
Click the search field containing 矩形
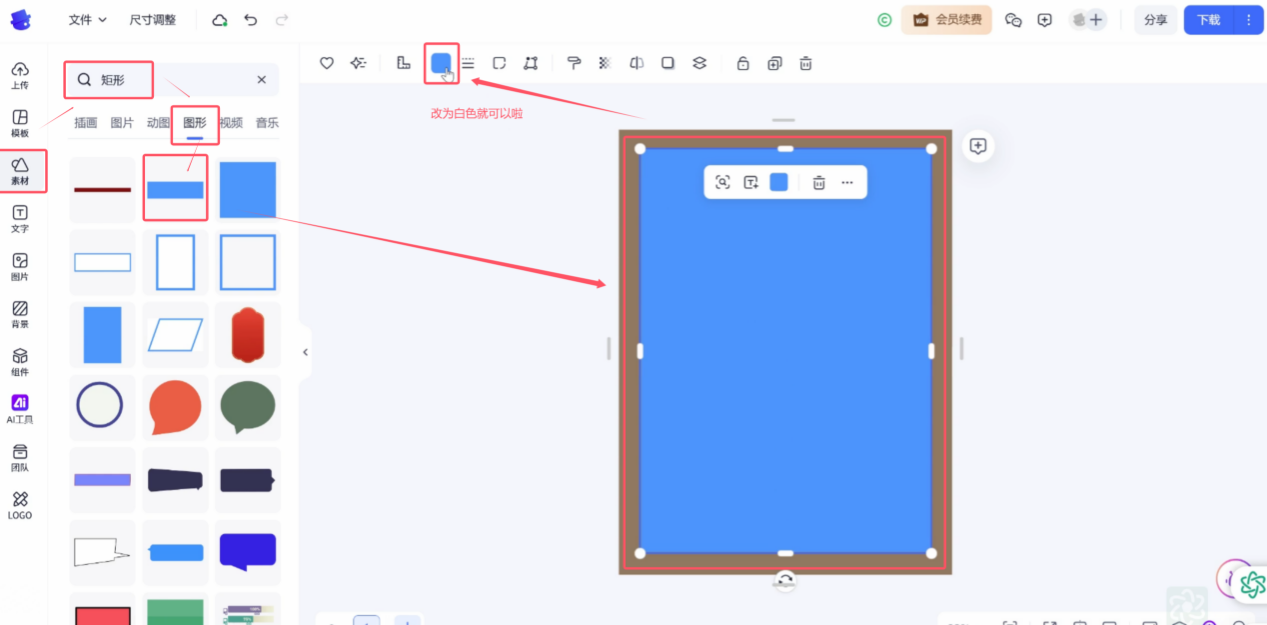[x=173, y=80]
